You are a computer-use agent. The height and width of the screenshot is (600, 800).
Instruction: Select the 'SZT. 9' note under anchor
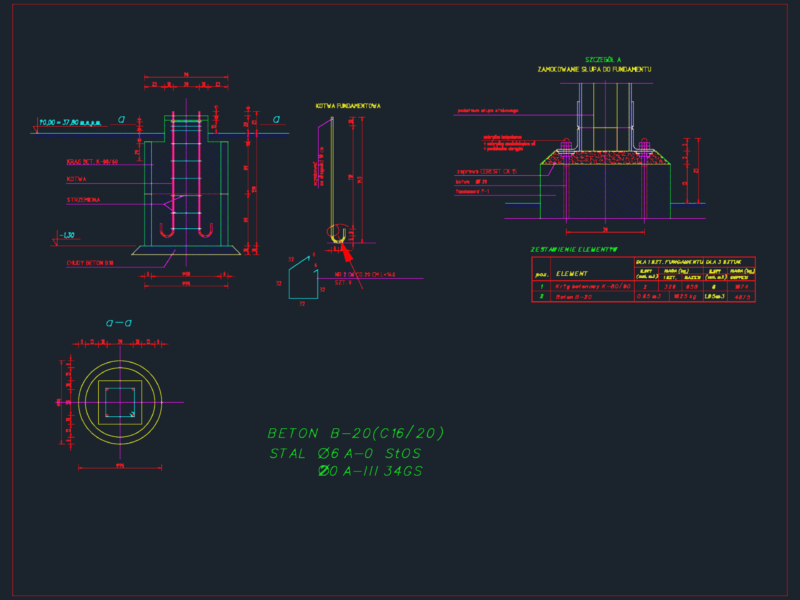(x=343, y=282)
